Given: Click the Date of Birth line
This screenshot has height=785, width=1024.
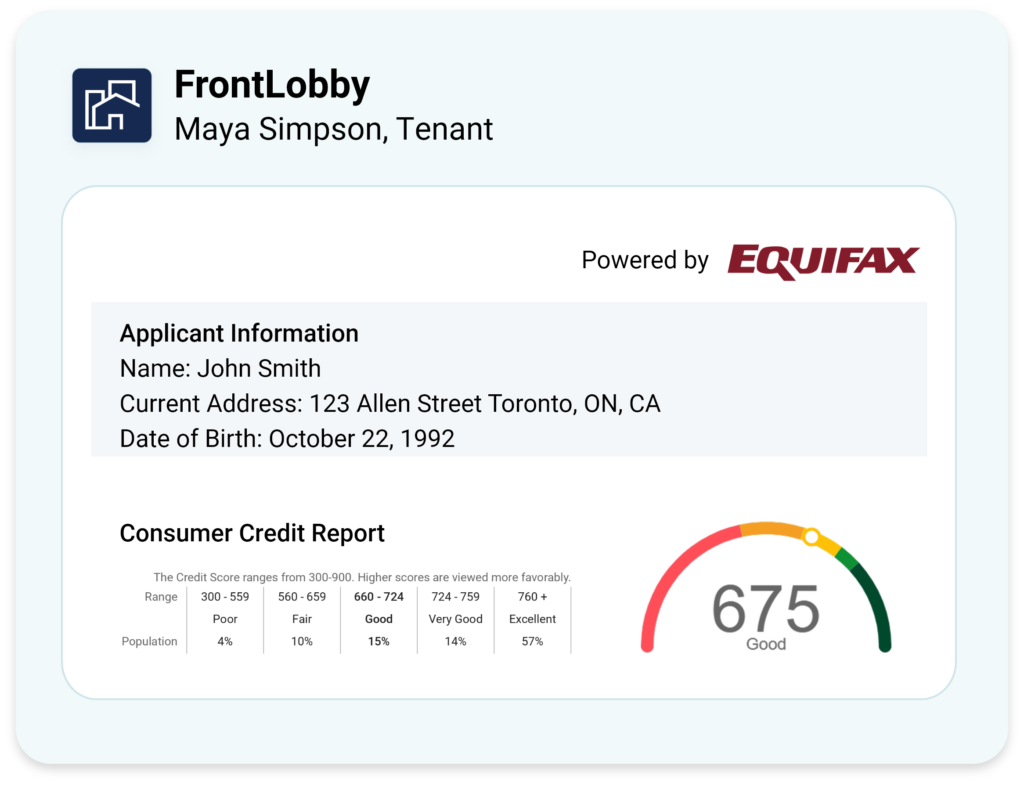Looking at the screenshot, I should click(287, 439).
